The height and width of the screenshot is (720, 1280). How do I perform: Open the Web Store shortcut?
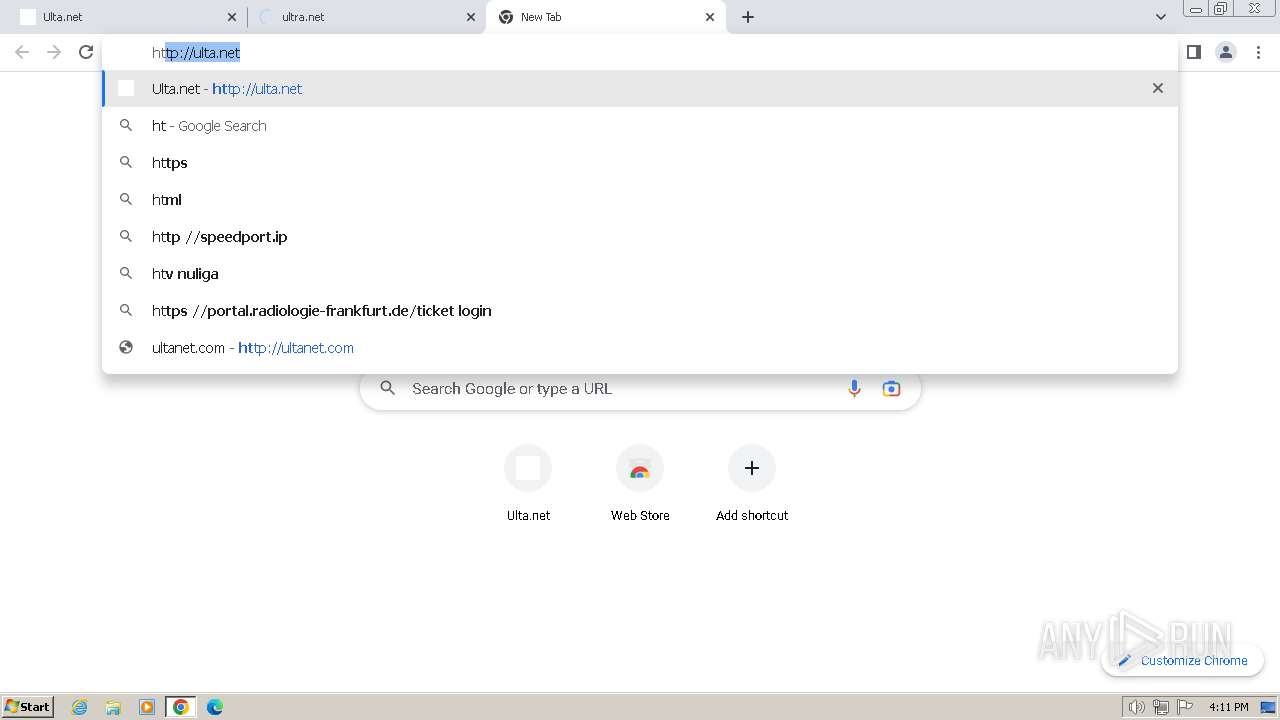(x=640, y=484)
